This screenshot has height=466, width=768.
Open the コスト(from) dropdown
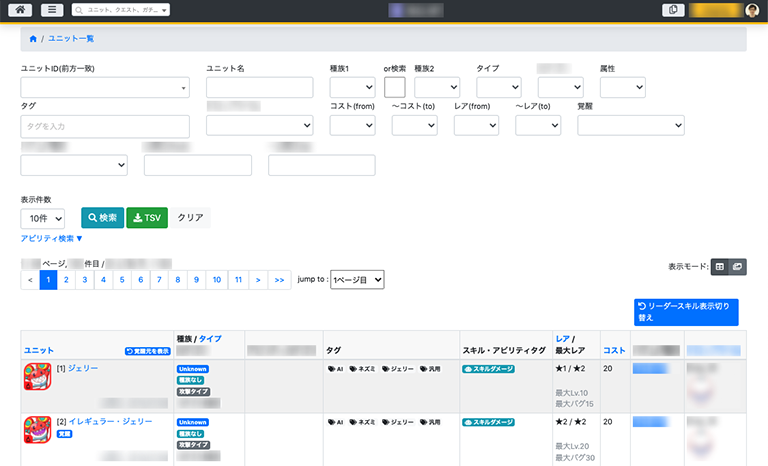[352, 125]
